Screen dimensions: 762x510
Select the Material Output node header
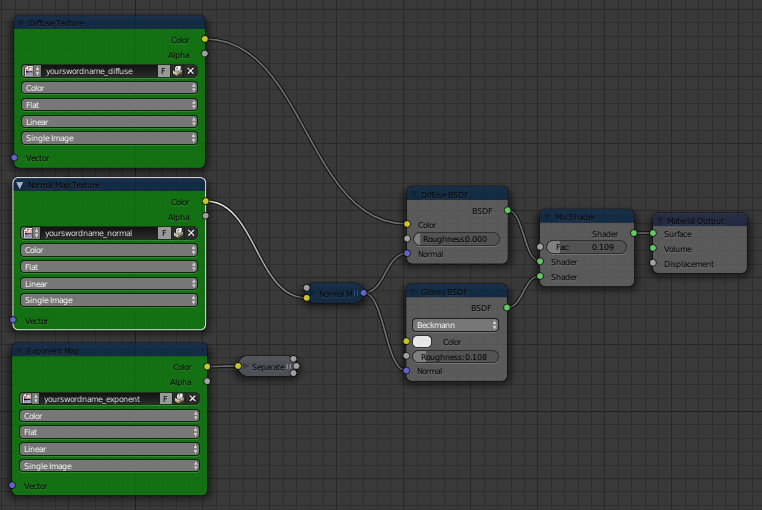click(x=699, y=220)
